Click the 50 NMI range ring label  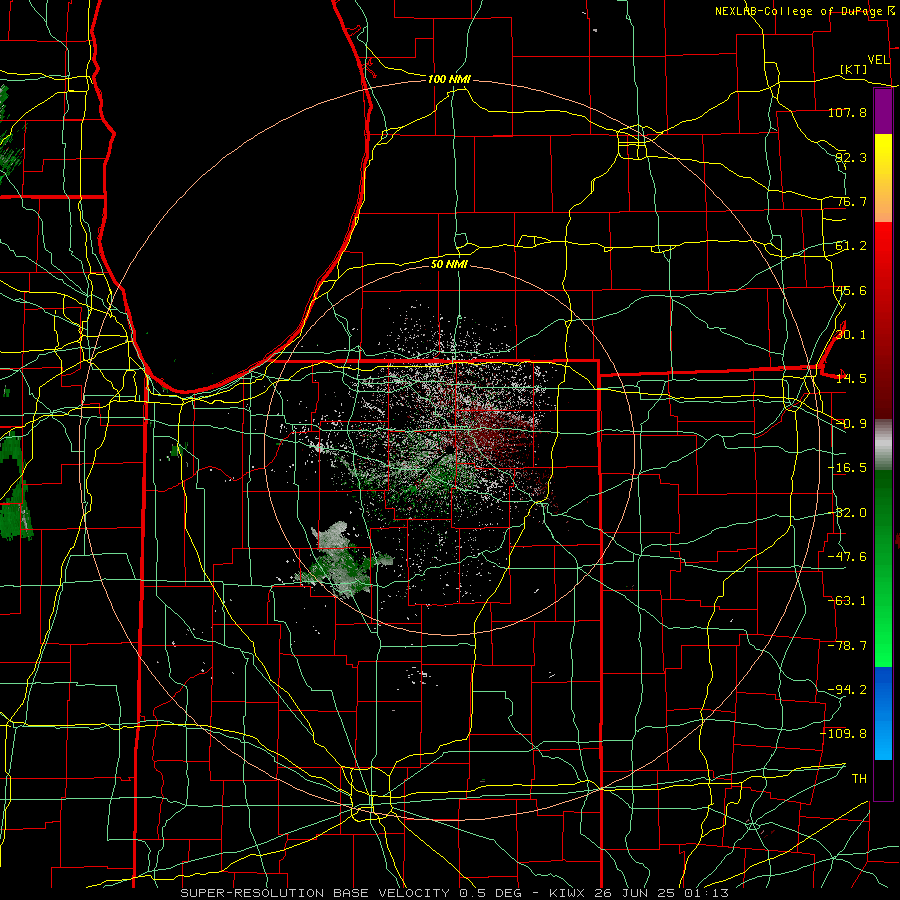coord(449,265)
